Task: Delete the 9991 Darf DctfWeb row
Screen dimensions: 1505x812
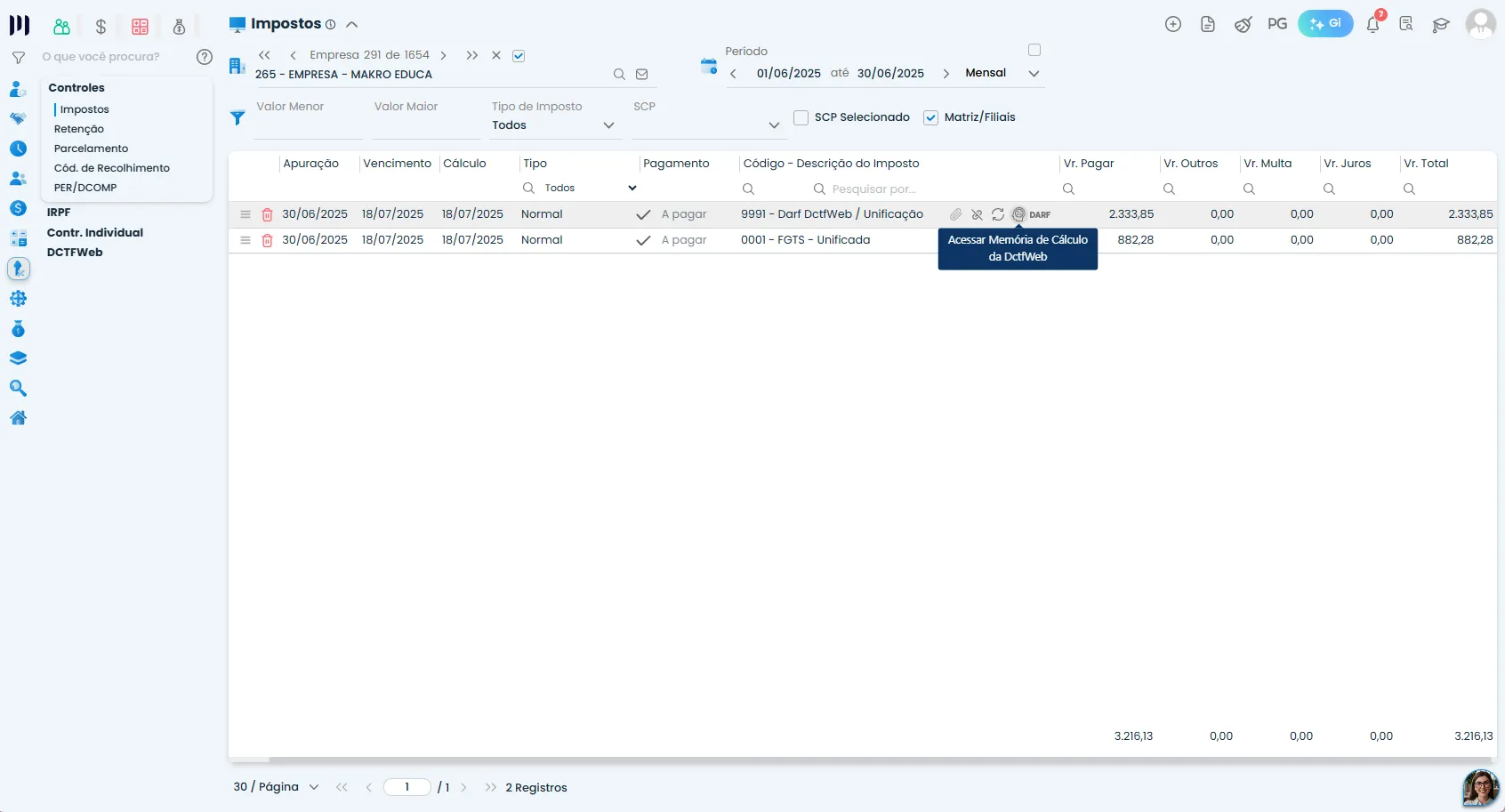Action: coord(267,214)
